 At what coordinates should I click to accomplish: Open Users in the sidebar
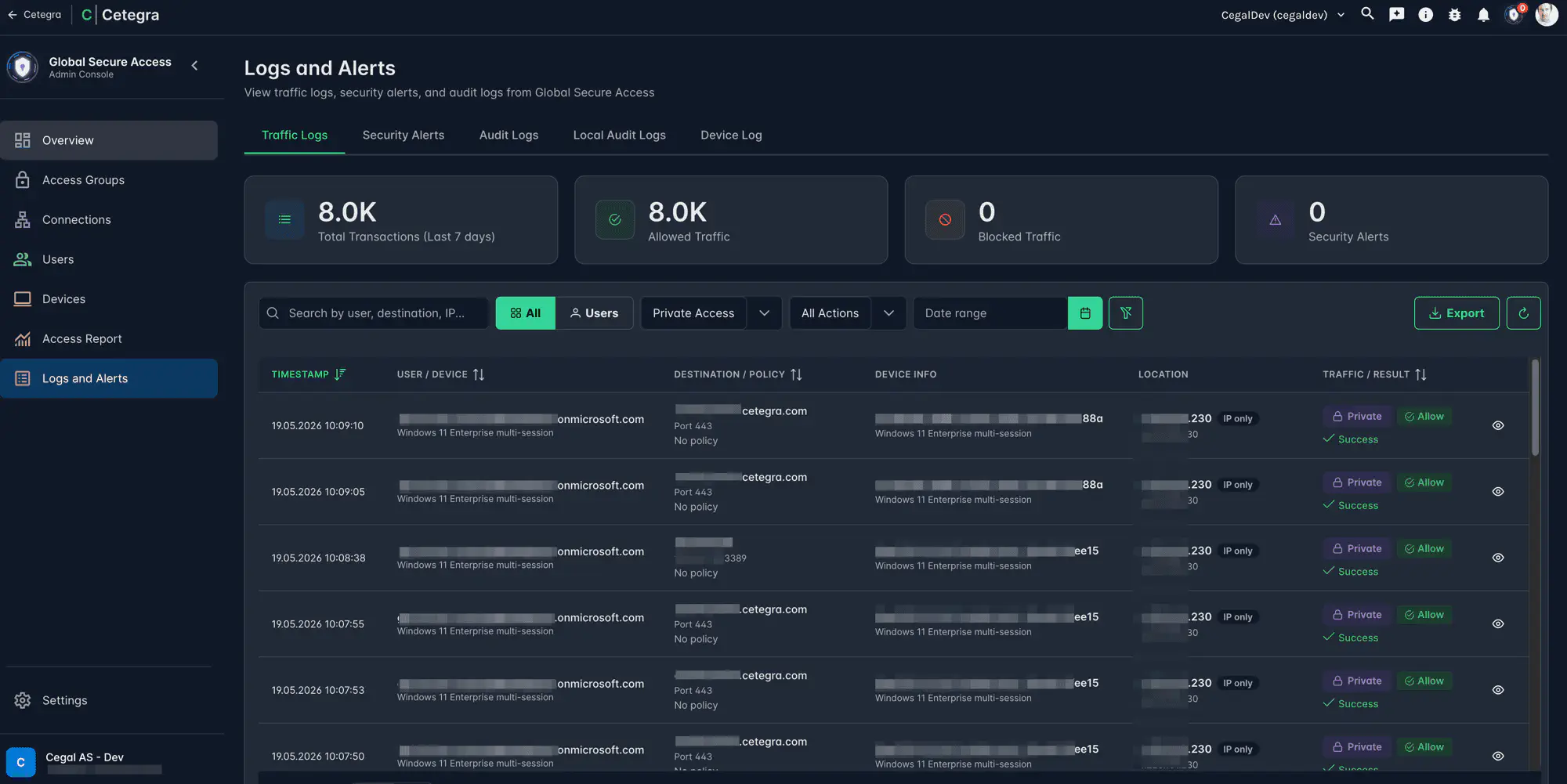(109, 259)
